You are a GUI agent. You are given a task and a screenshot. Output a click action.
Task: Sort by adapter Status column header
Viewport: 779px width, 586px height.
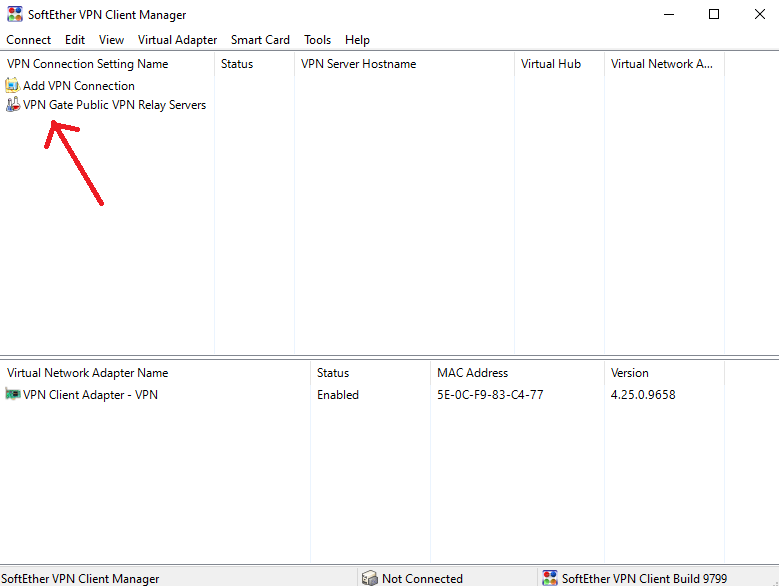point(371,372)
